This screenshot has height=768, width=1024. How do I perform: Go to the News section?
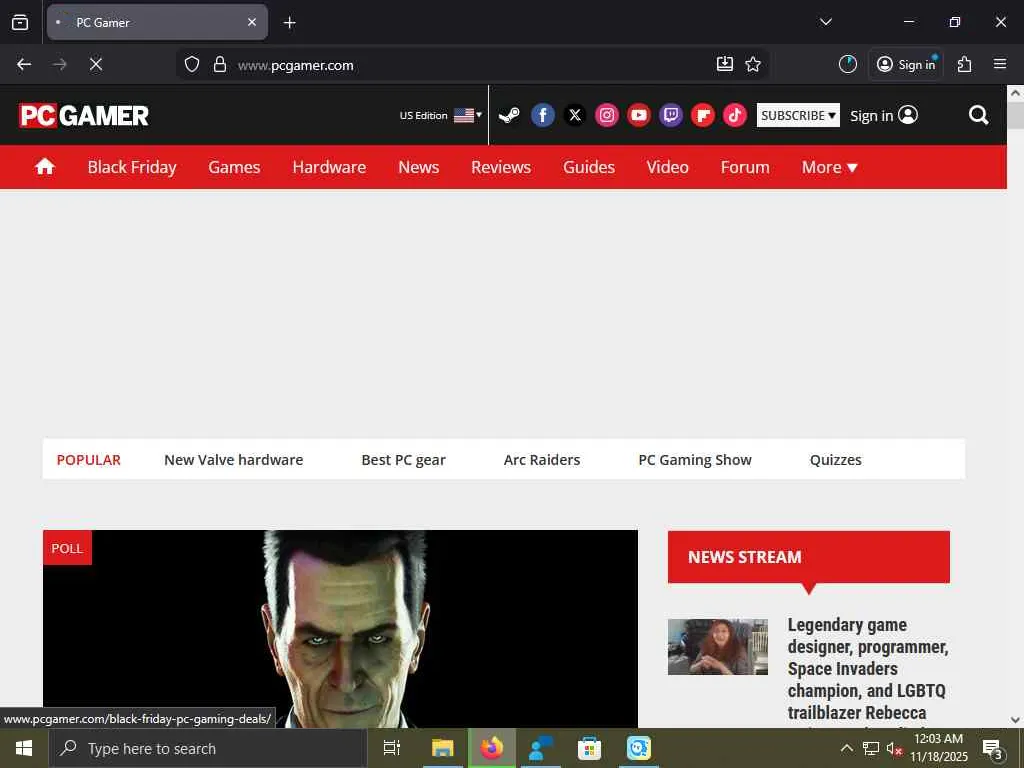(x=419, y=167)
